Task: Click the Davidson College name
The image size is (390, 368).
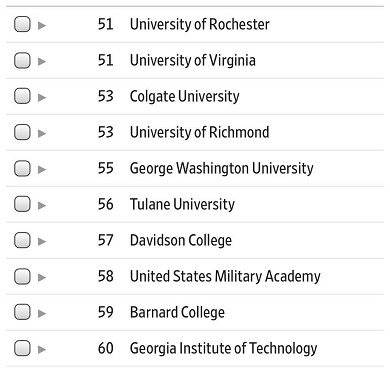Action: point(181,240)
